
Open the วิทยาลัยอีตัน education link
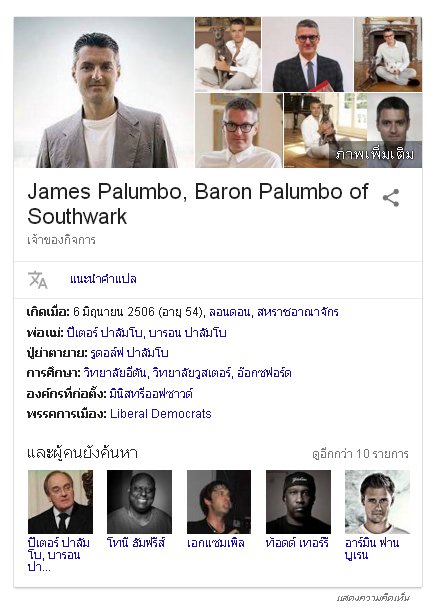tap(115, 373)
